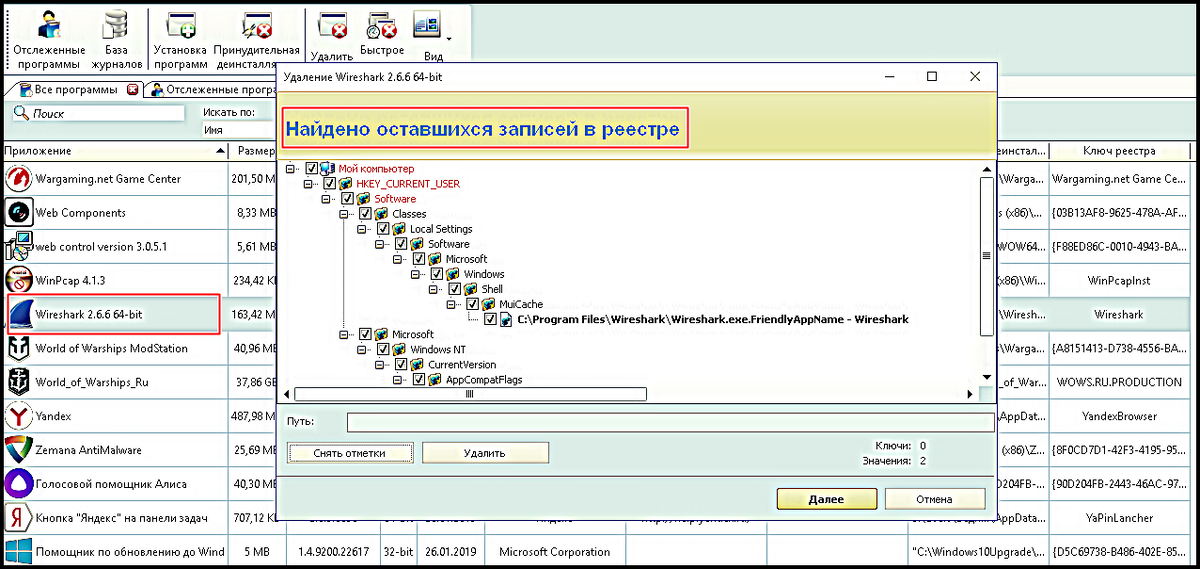Click the tree's scroll down arrow
Viewport: 1200px width, 569px height.
click(x=987, y=378)
